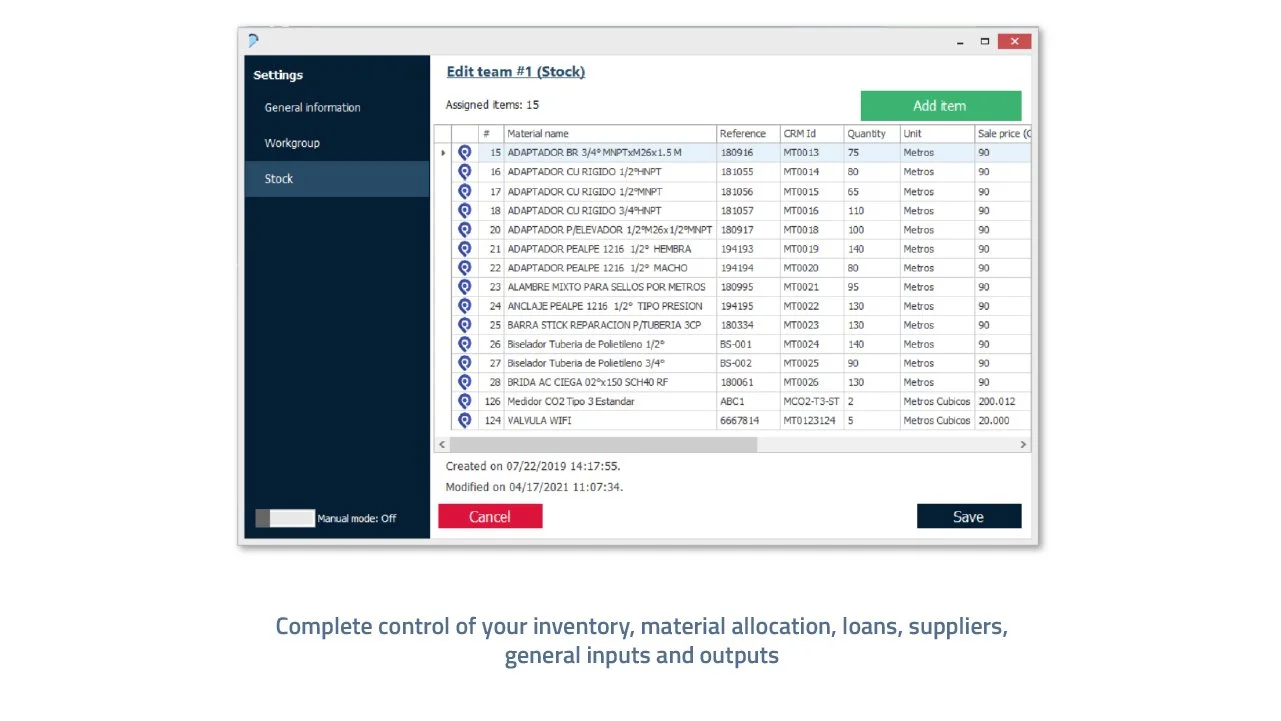Click CRM Id cell MT0123124

812,420
